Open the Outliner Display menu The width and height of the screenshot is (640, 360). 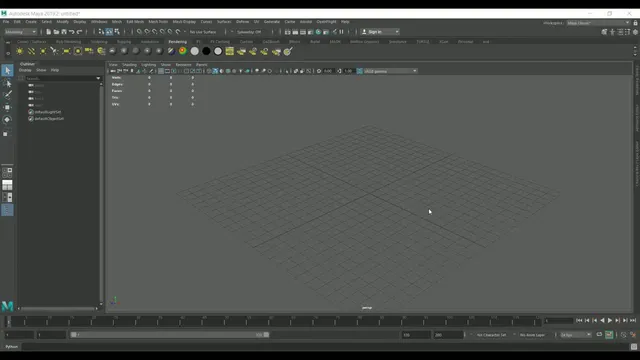(25, 70)
